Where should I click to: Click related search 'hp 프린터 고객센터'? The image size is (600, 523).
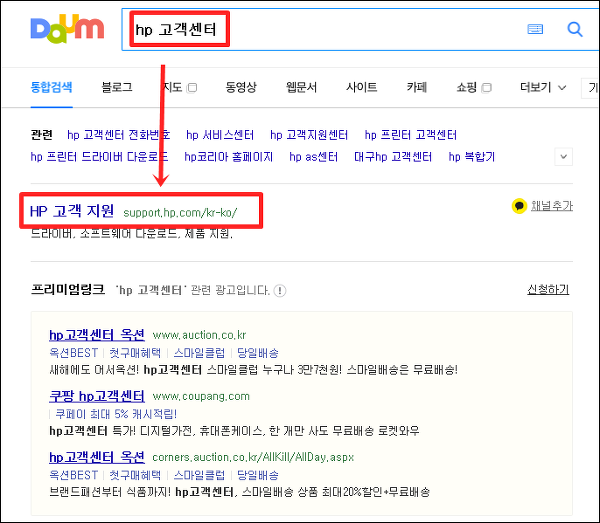pyautogui.click(x=411, y=135)
